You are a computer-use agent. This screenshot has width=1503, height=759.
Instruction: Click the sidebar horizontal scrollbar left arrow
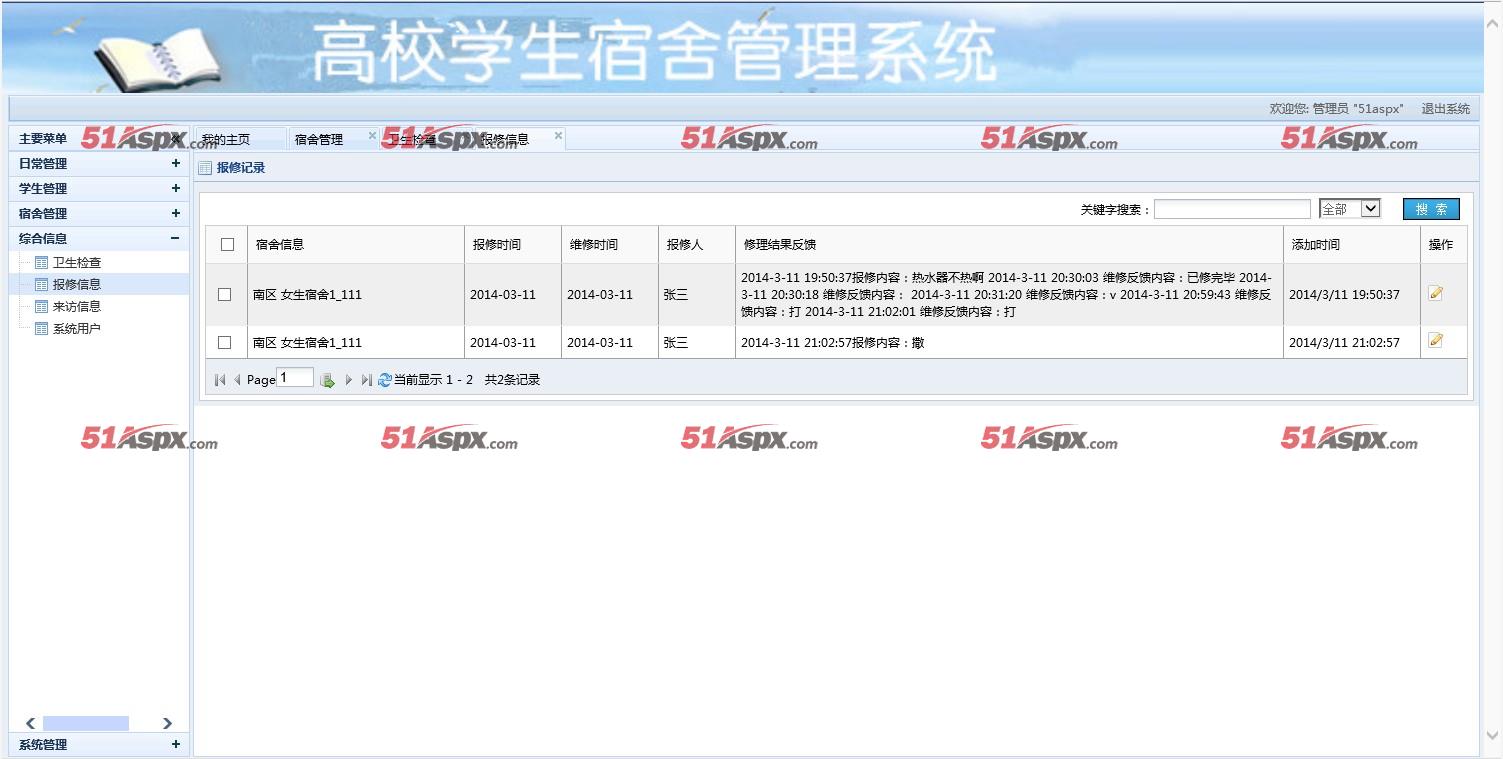pos(30,723)
